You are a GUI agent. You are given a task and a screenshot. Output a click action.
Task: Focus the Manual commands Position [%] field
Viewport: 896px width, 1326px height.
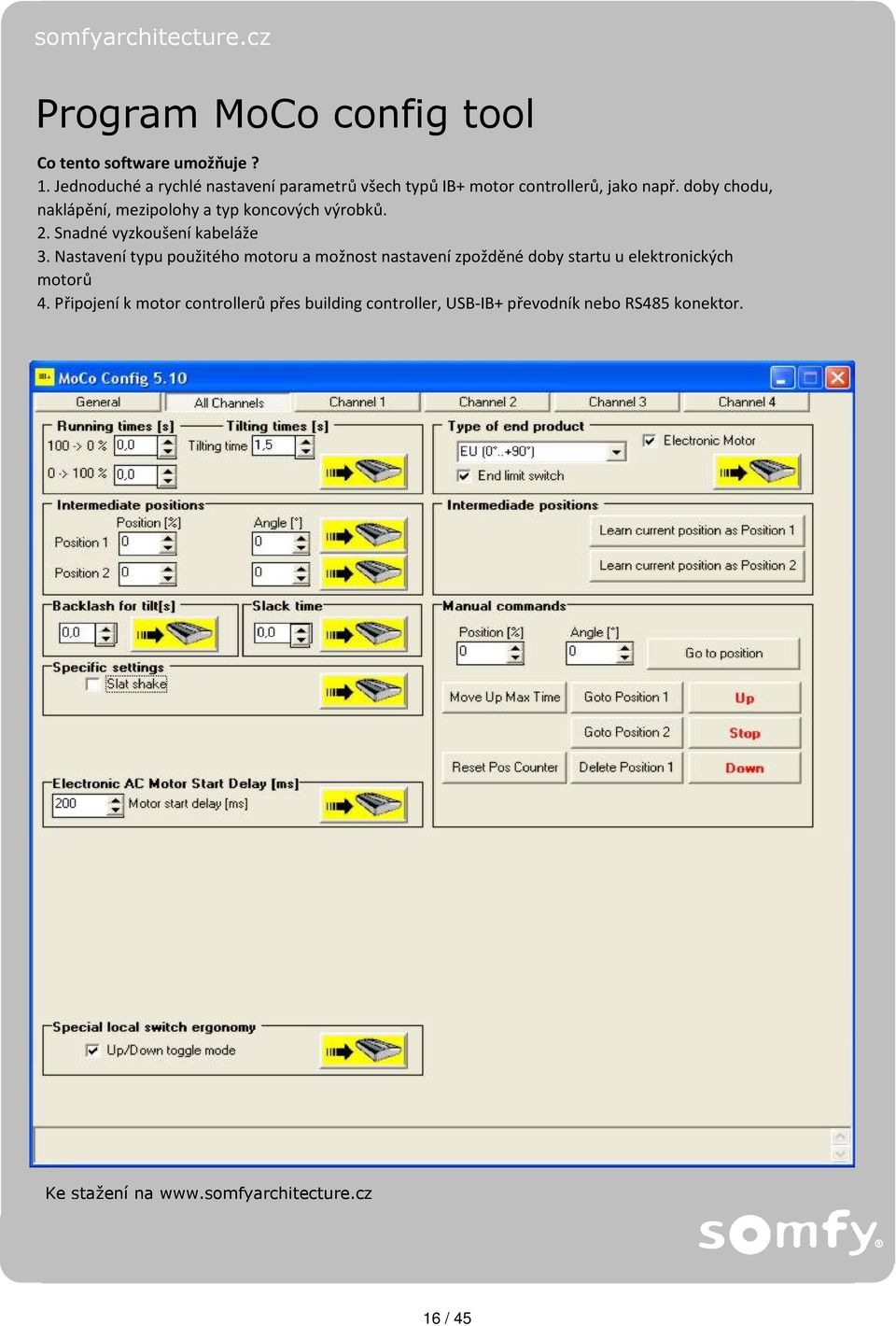483,653
